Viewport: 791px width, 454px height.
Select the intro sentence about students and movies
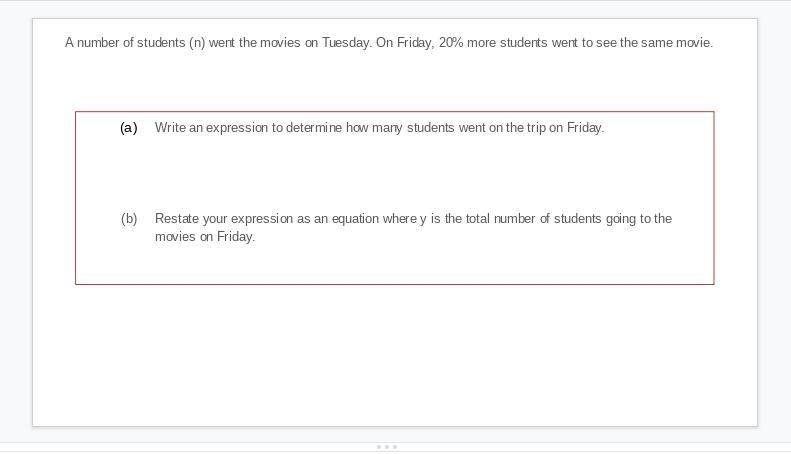tap(389, 42)
